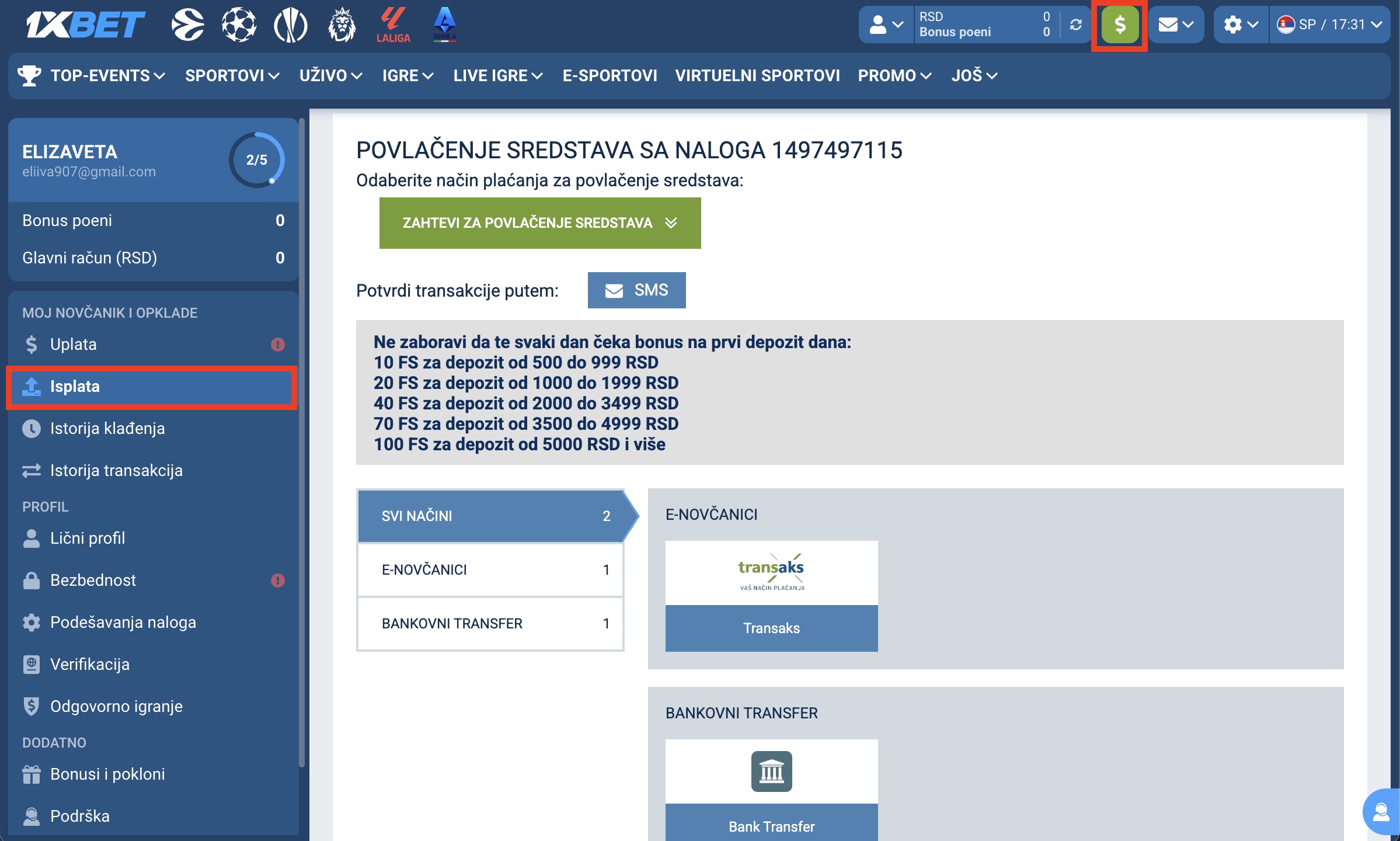
Task: Click the balance refresh icon
Action: click(1075, 25)
